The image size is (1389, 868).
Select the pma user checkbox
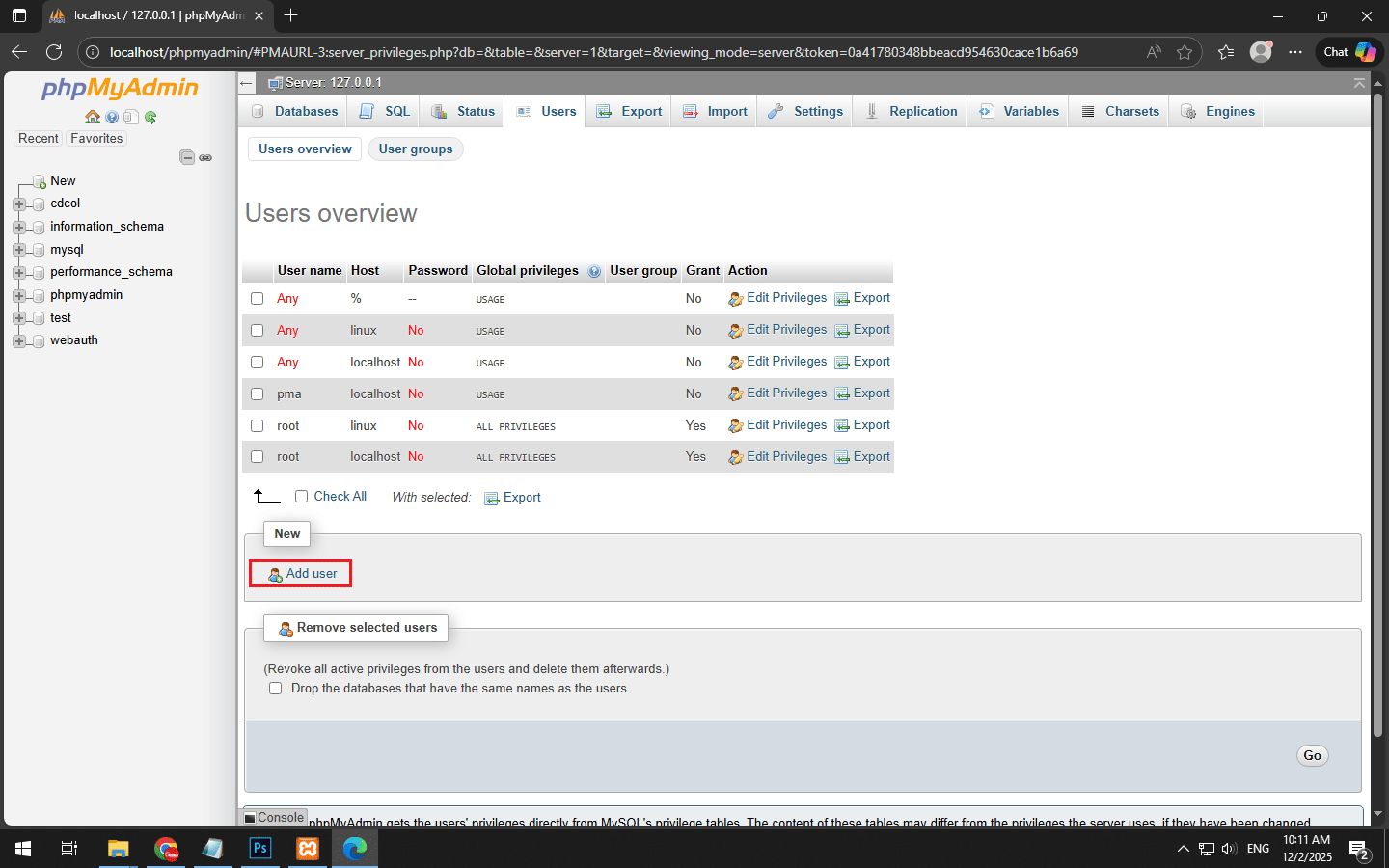pos(258,393)
